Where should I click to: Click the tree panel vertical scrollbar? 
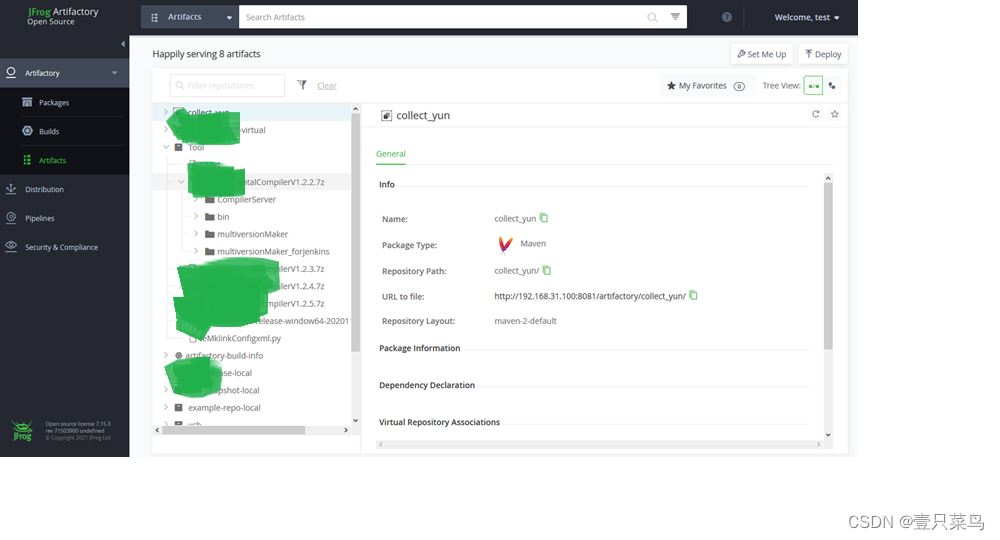pyautogui.click(x=355, y=233)
